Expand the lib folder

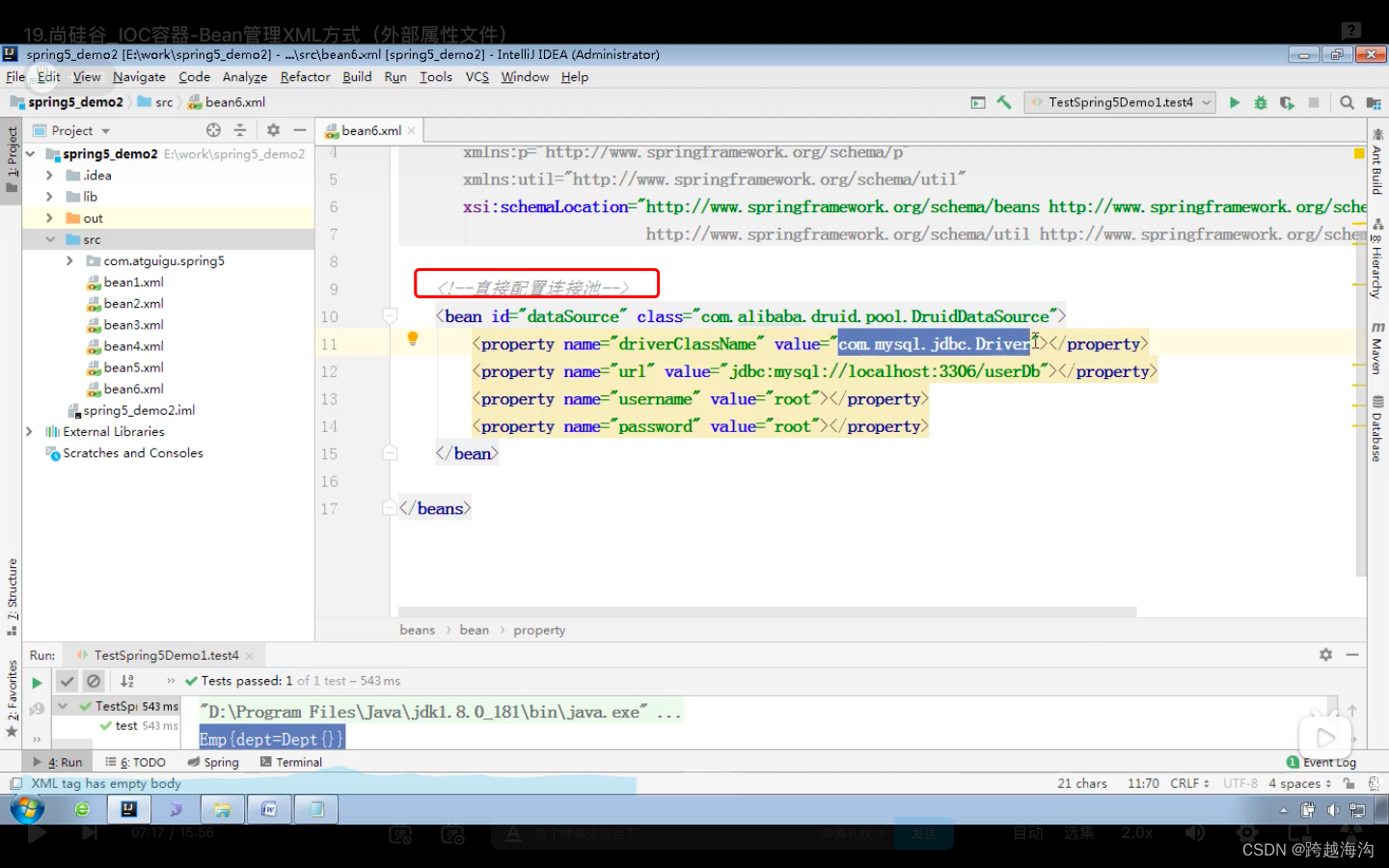tap(49, 197)
